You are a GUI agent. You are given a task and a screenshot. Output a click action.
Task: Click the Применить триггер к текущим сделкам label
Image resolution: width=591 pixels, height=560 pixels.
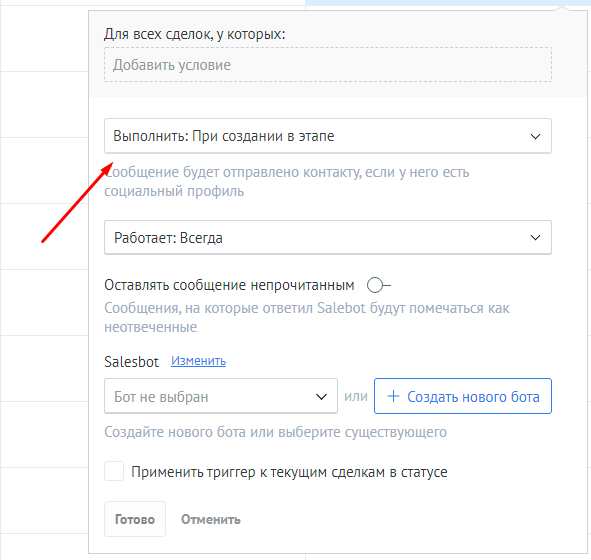[x=289, y=472]
